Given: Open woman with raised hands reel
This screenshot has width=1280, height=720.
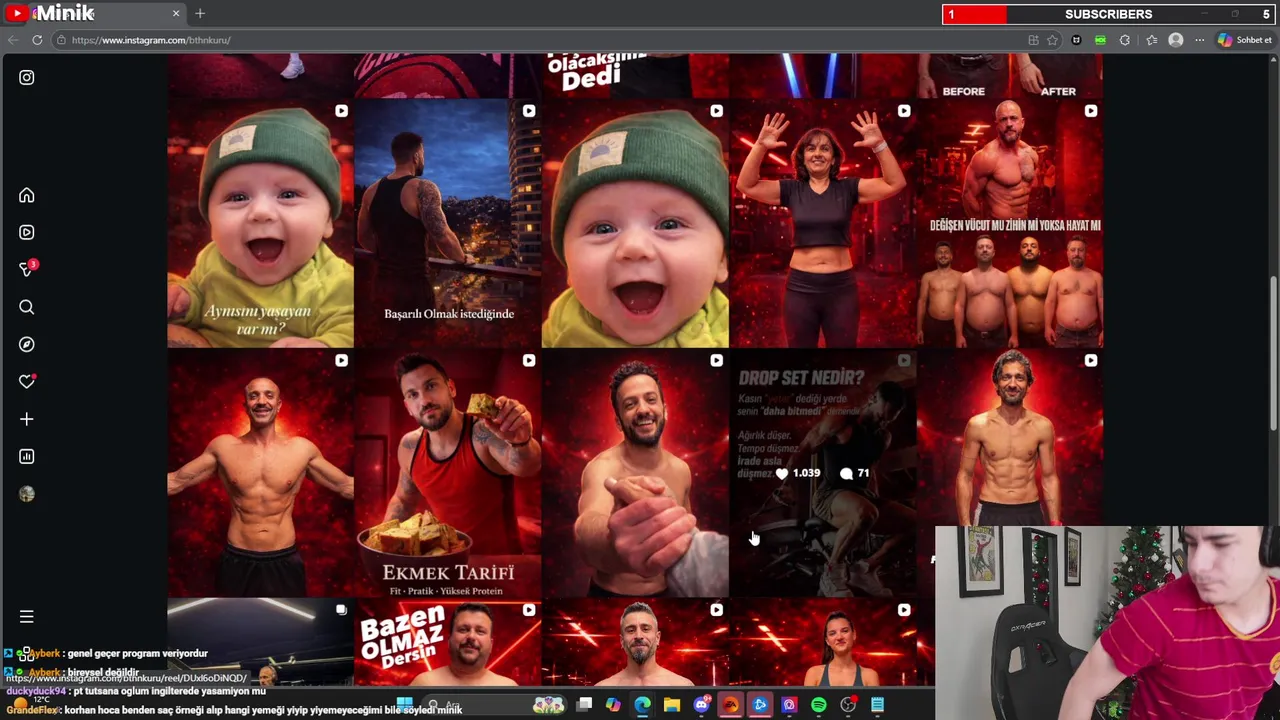Looking at the screenshot, I should 822,222.
